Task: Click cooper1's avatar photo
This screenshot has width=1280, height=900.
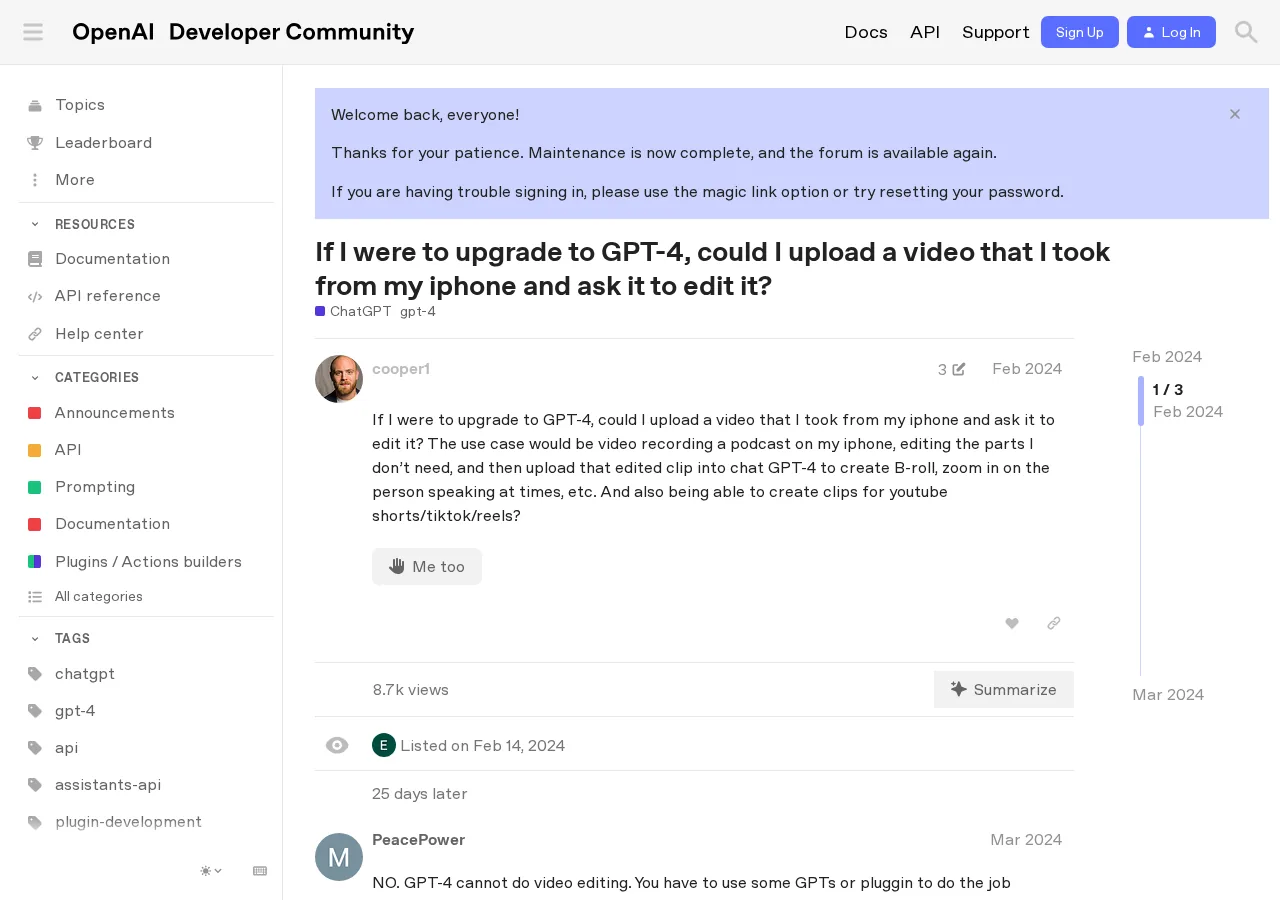Action: [x=339, y=379]
